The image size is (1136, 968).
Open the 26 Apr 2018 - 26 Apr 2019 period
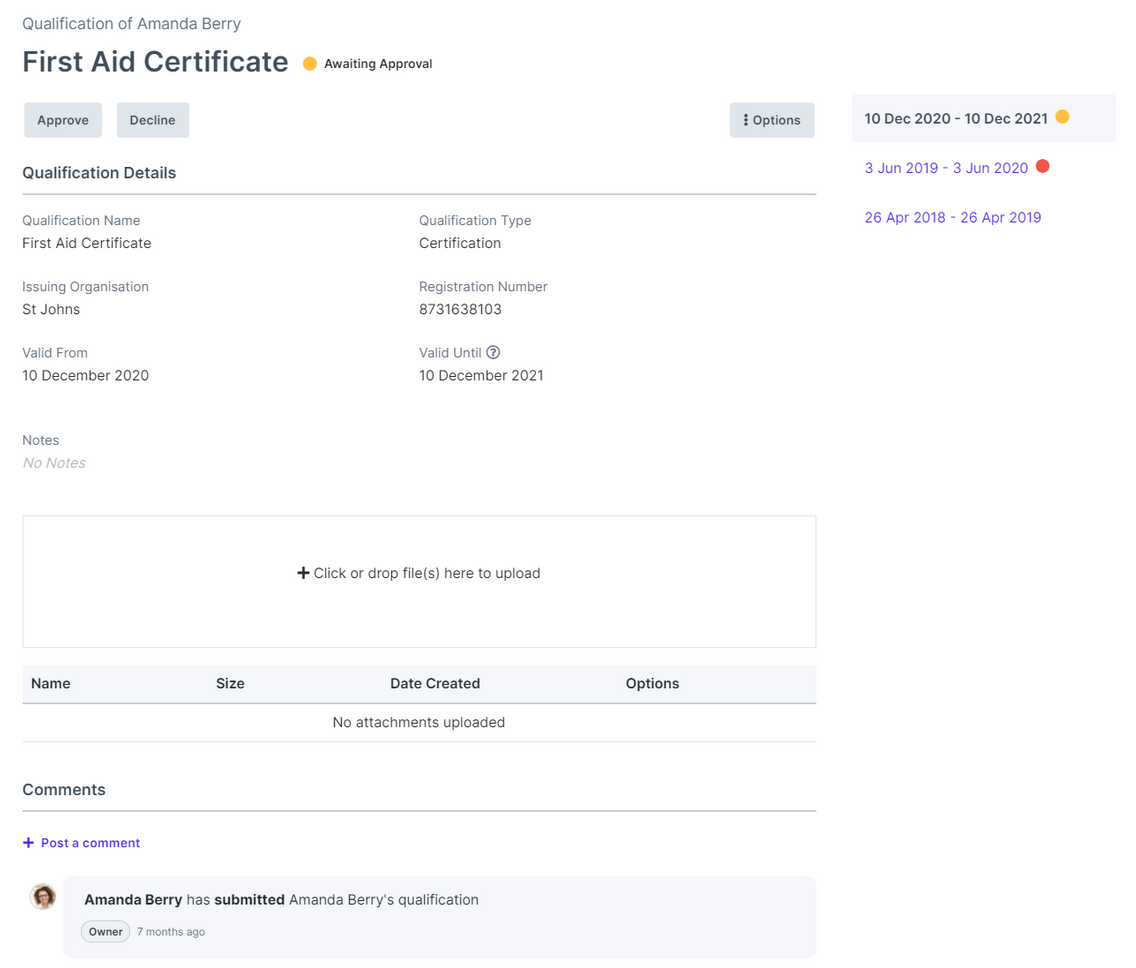[x=953, y=217]
